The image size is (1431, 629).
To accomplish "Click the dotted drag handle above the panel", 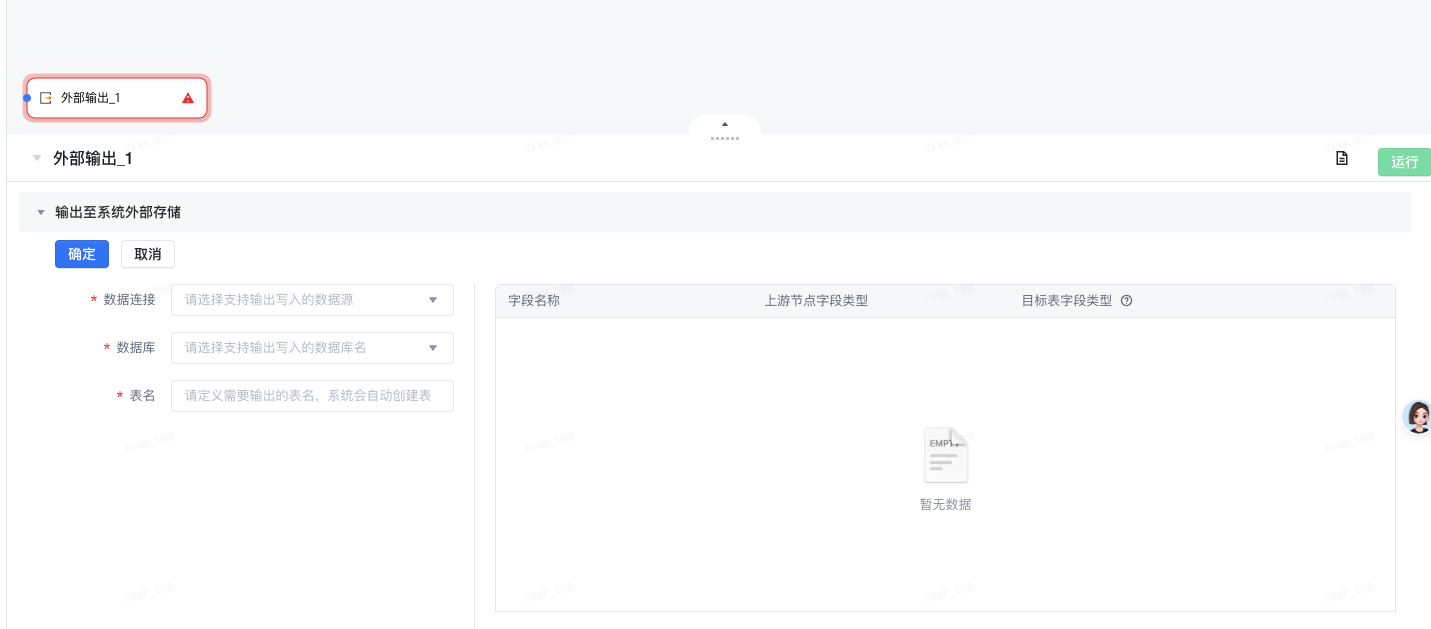I will click(725, 138).
